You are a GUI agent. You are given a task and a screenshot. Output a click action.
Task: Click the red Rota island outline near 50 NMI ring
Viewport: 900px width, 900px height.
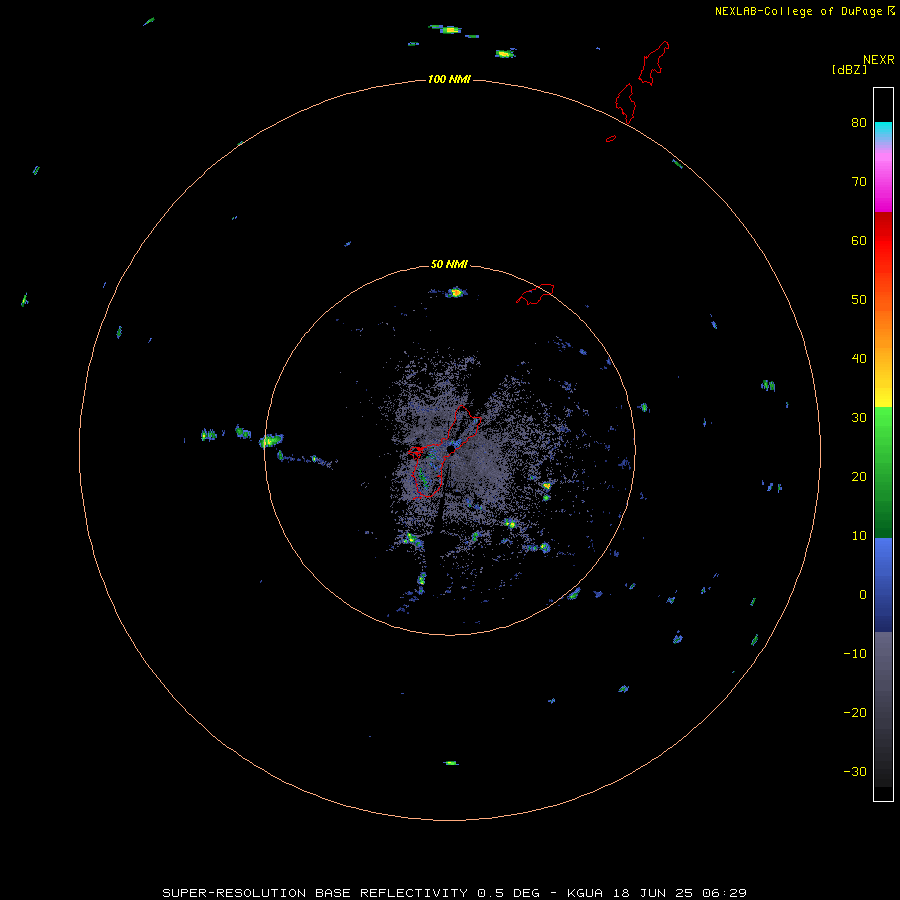pyautogui.click(x=535, y=293)
